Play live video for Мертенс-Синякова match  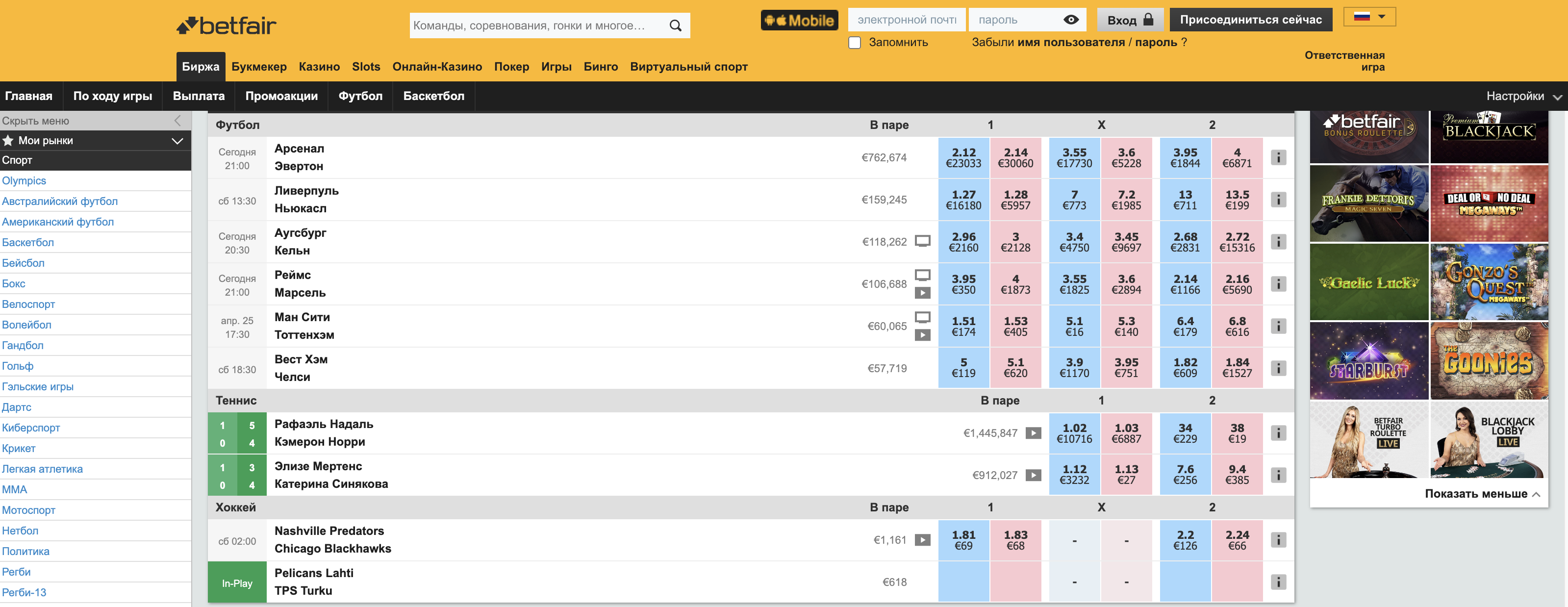1034,475
